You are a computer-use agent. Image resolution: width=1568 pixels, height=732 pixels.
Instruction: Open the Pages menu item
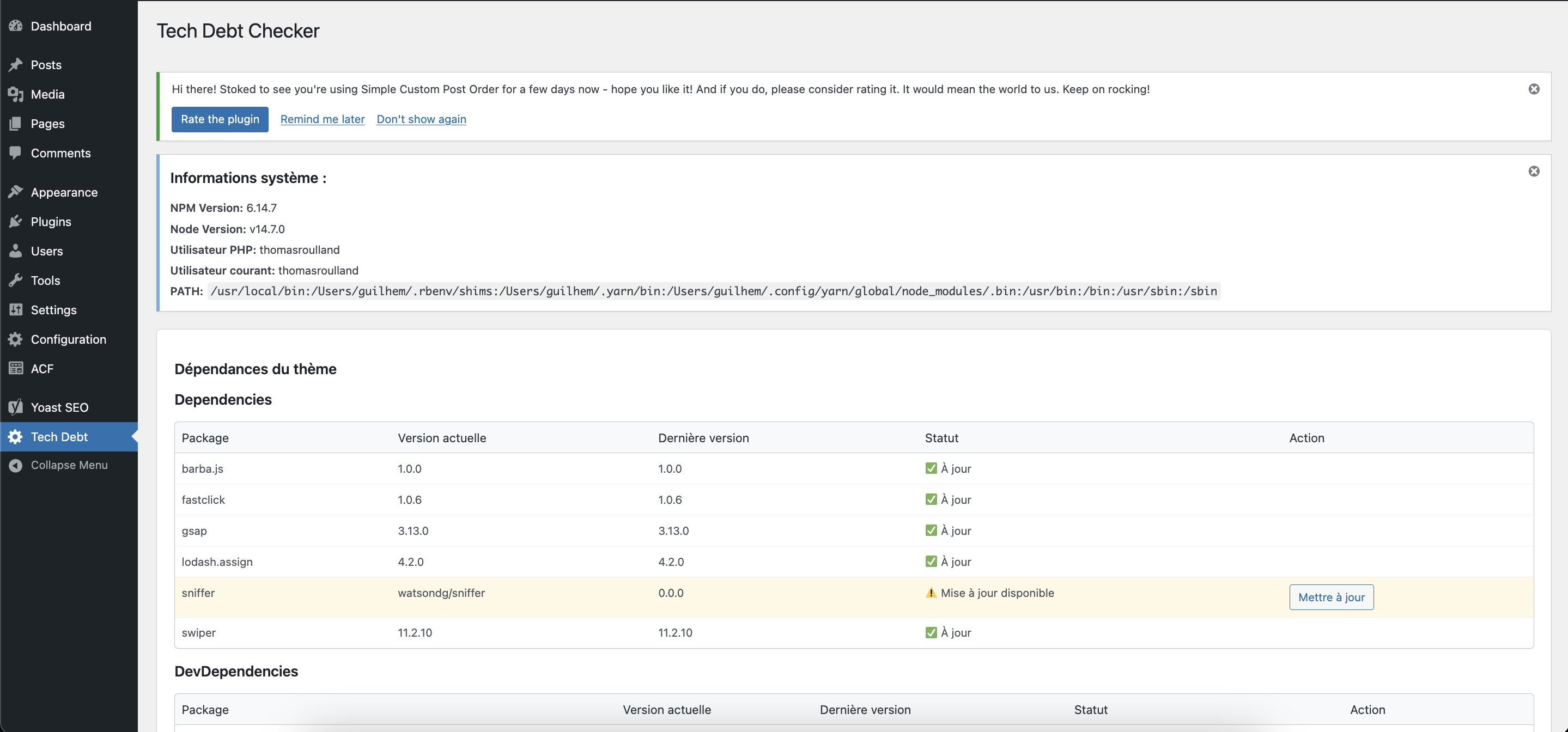[x=69, y=124]
